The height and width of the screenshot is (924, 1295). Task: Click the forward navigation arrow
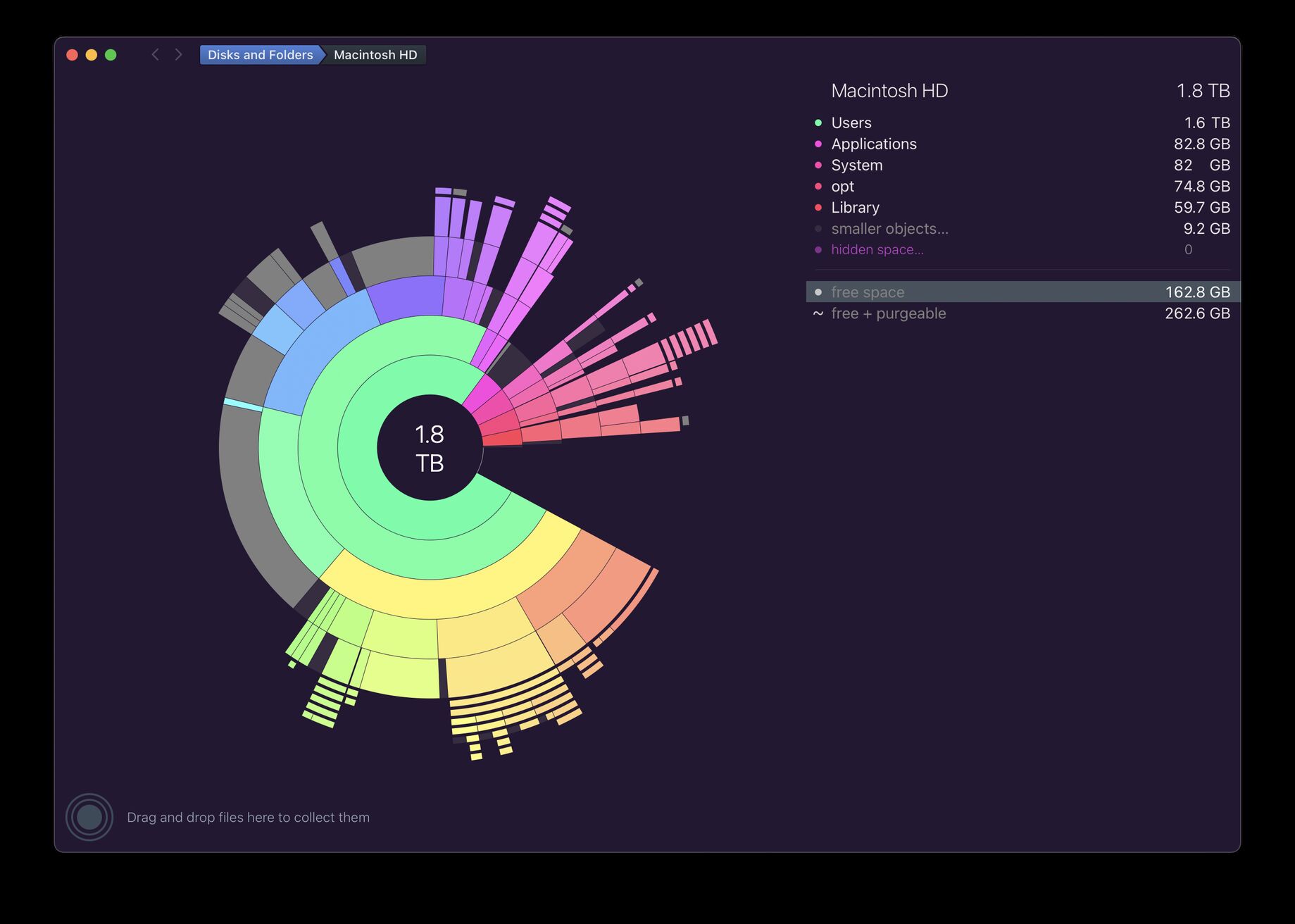tap(178, 54)
